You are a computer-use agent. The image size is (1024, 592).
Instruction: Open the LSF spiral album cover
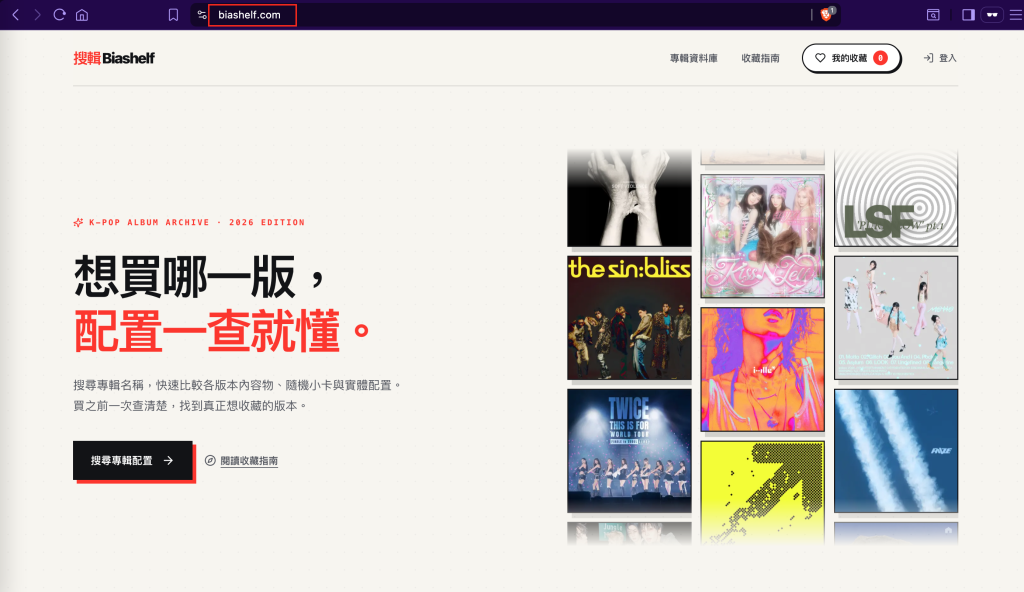(896, 198)
